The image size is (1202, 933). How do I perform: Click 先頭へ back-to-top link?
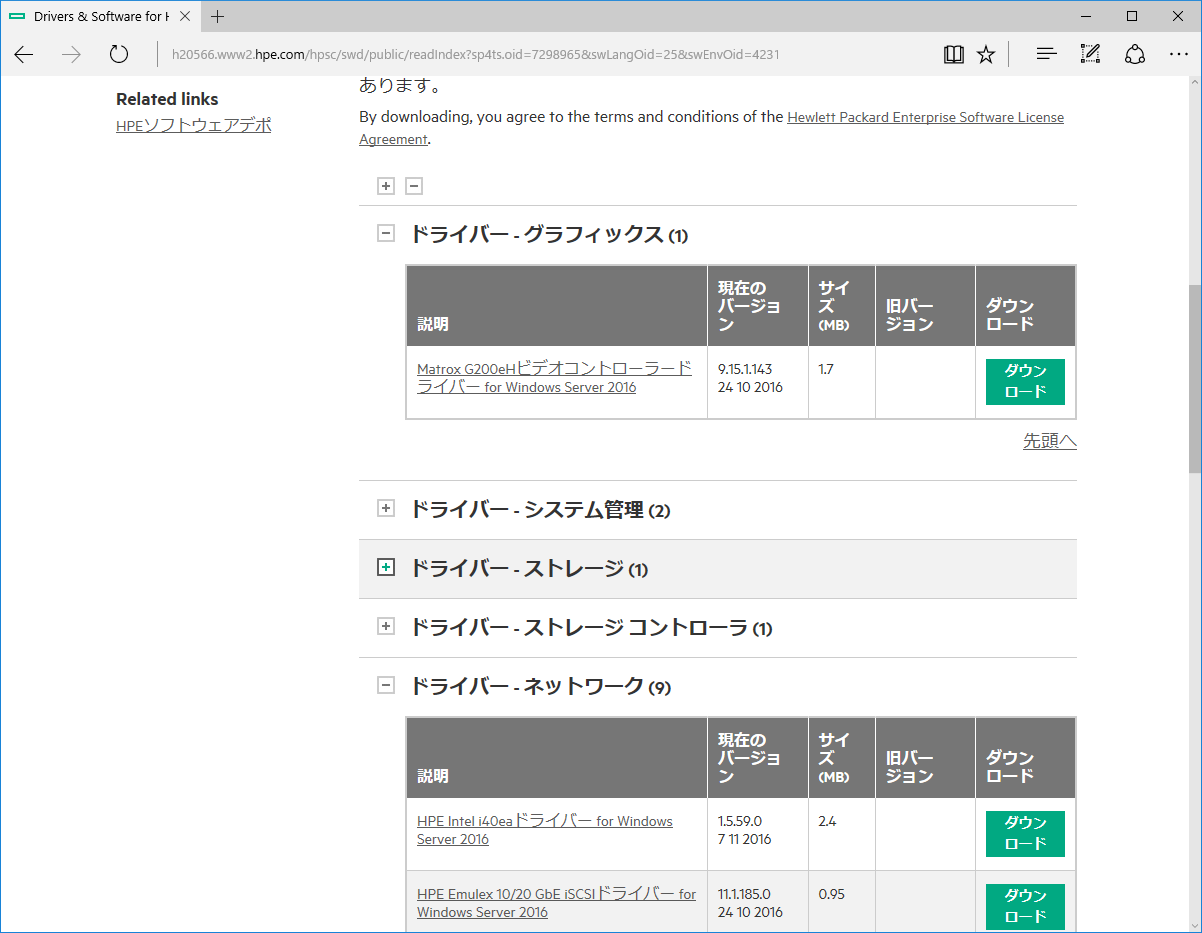[1050, 441]
